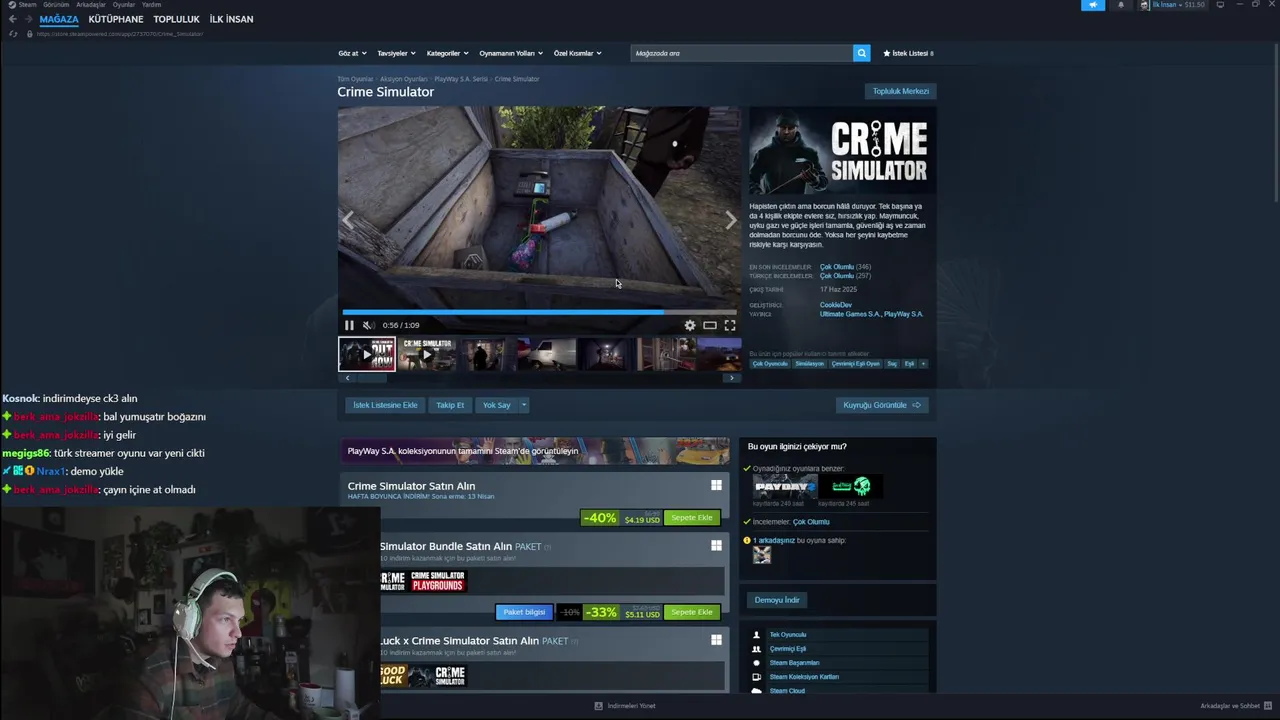Switch to Big Picture mode icon
The height and width of the screenshot is (720, 1280).
click(1220, 5)
